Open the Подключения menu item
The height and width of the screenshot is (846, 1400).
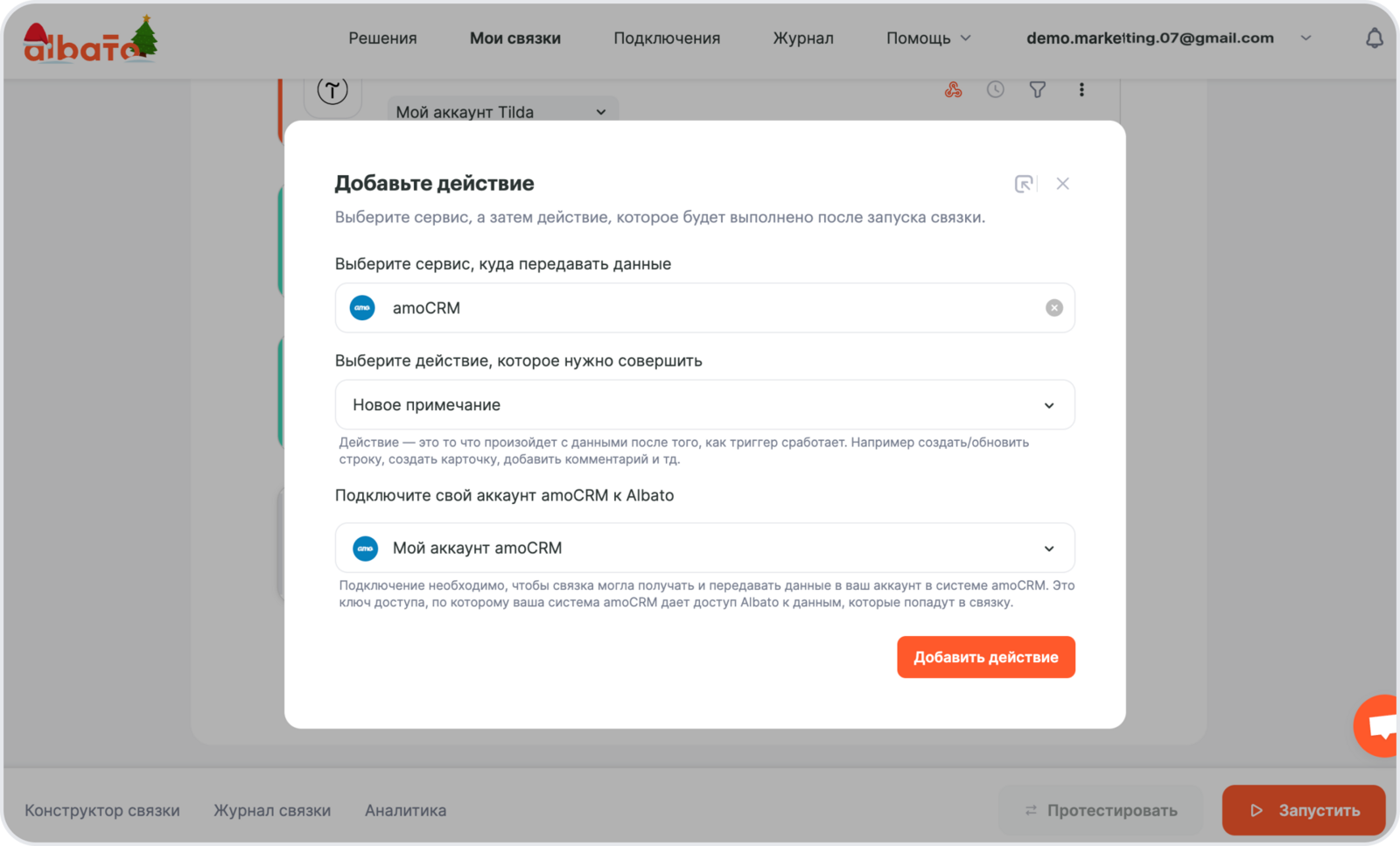(x=667, y=38)
